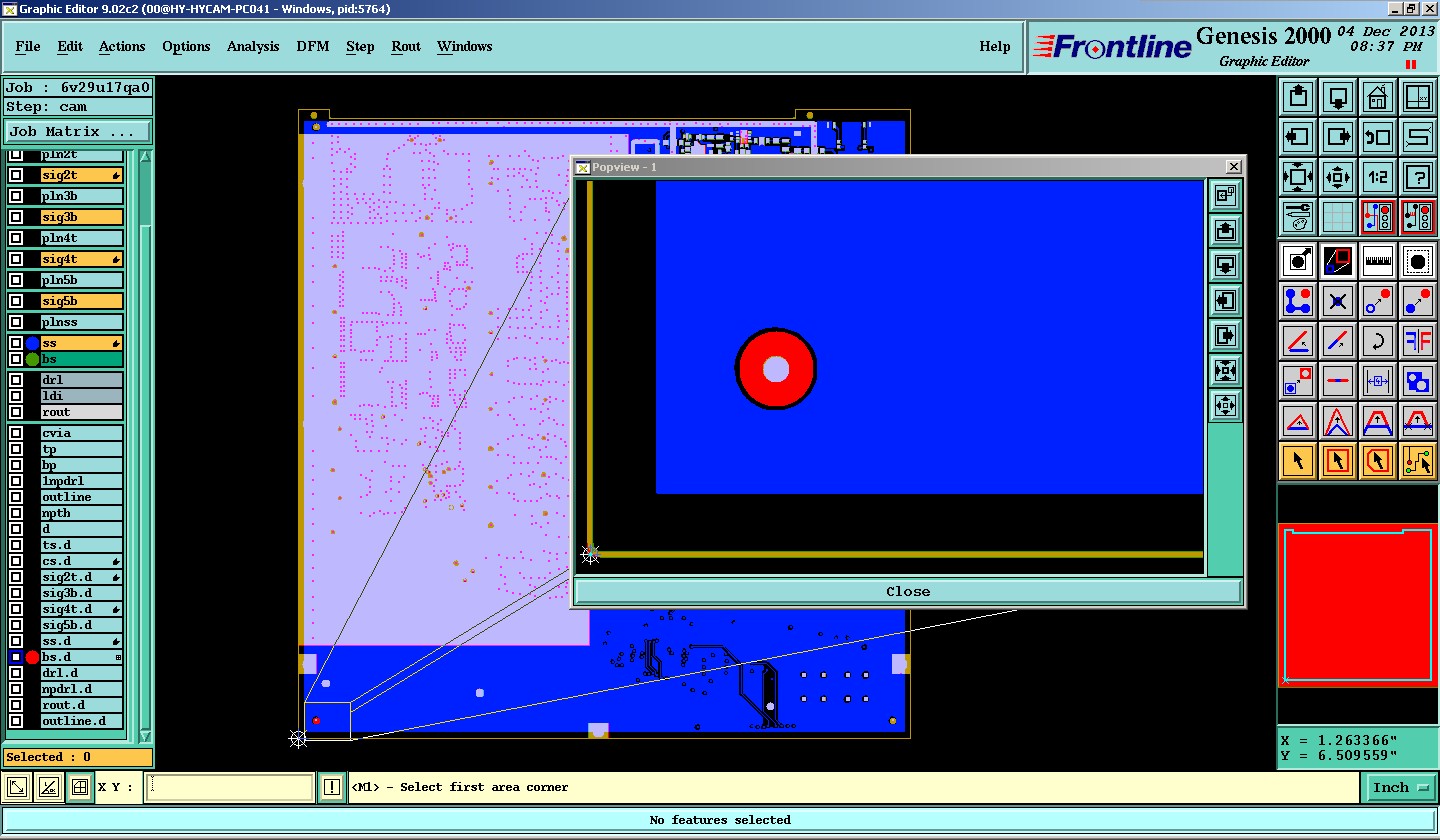Open the Analysis menu
Viewport: 1440px width, 840px height.
point(253,46)
